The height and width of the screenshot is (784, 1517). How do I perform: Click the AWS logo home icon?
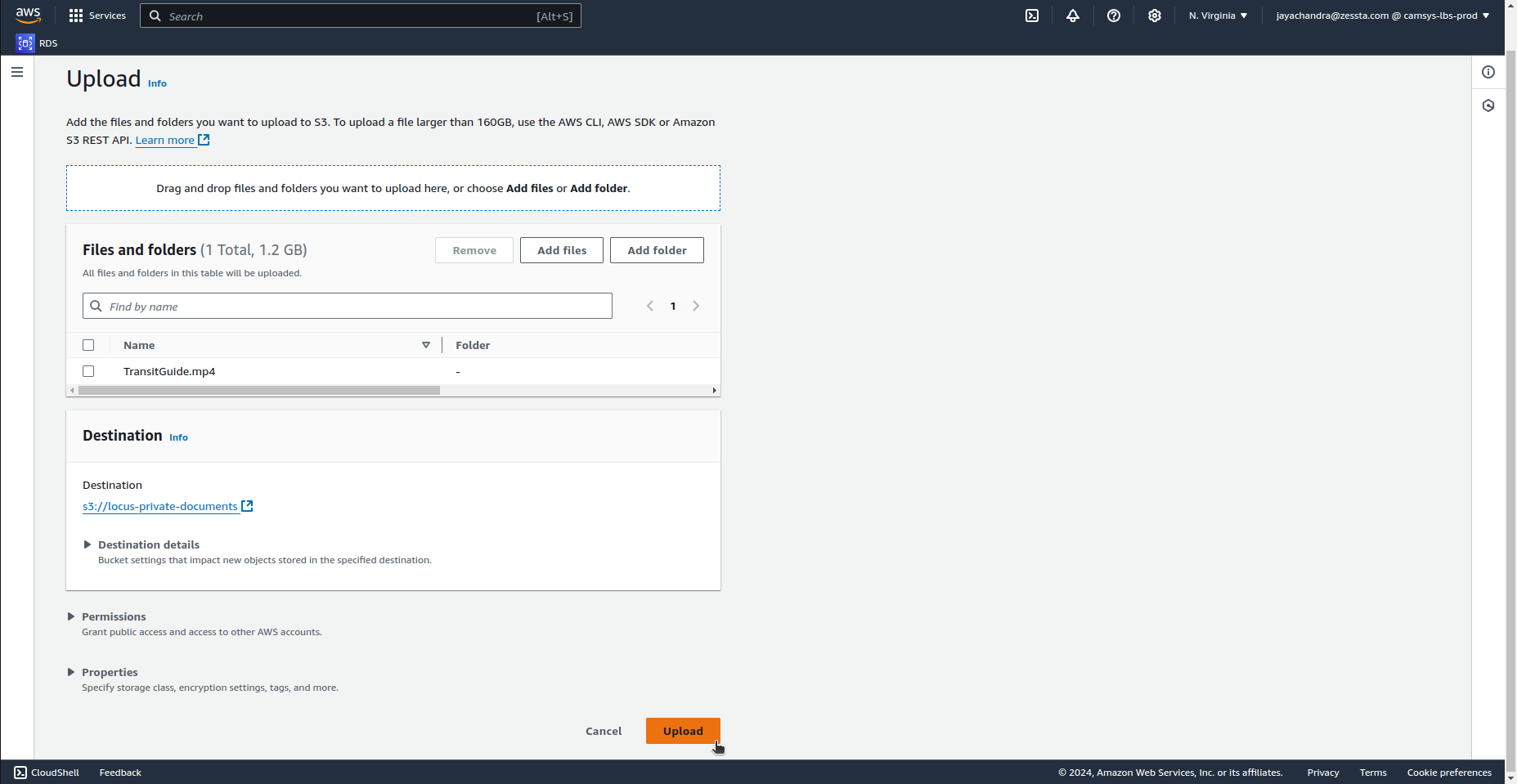(x=28, y=16)
